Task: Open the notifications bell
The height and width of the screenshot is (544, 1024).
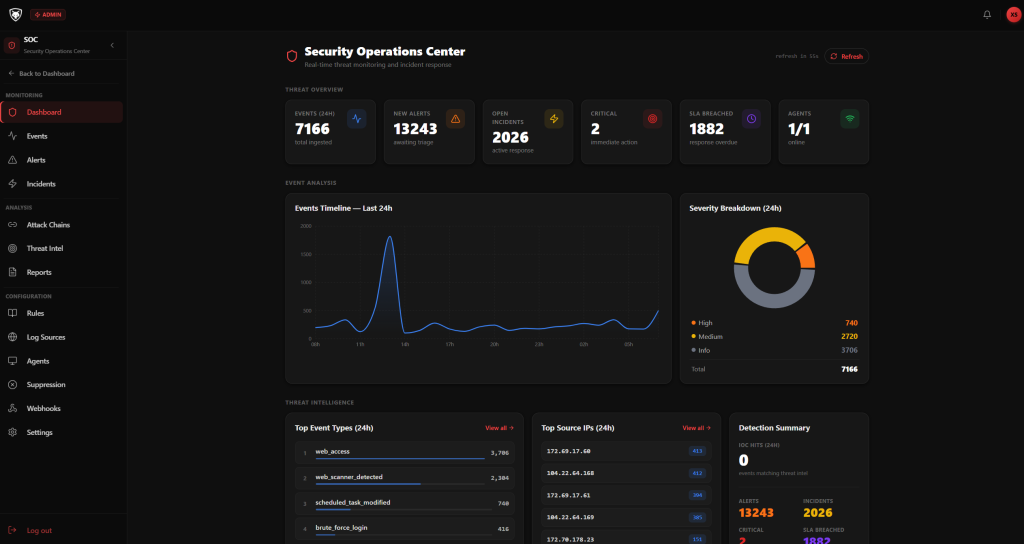Action: 987,14
